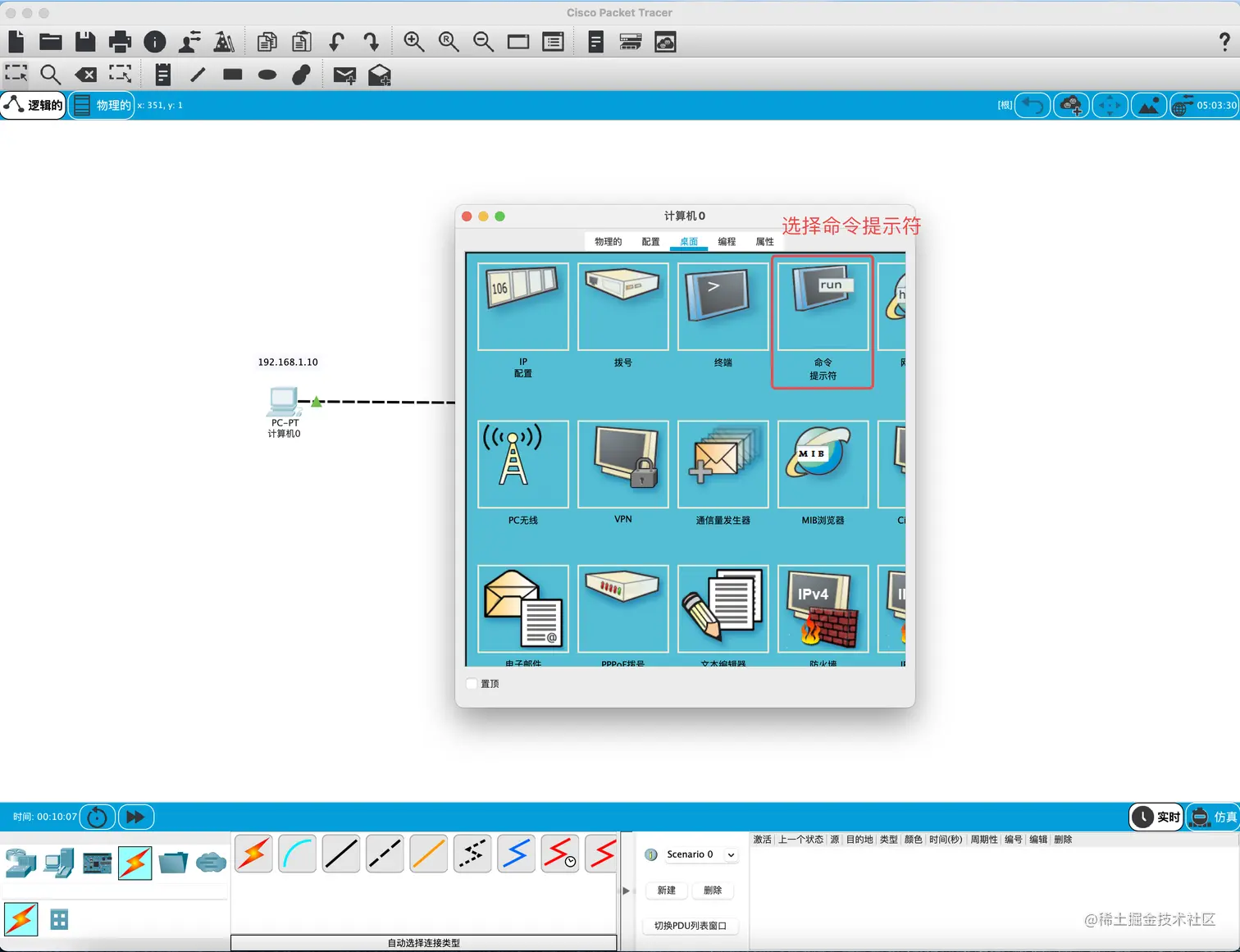The width and height of the screenshot is (1240, 952).
Task: Open the network information icon
Action: point(155,42)
